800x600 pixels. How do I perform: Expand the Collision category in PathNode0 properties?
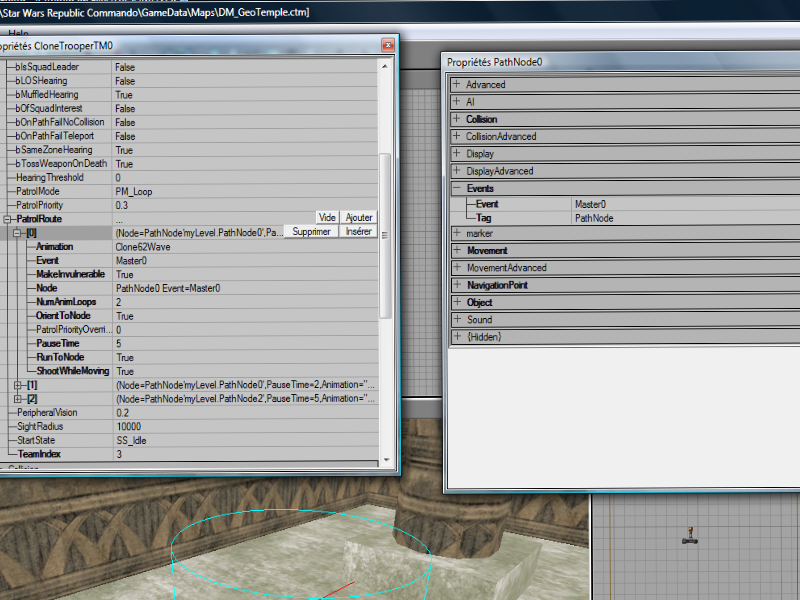[x=457, y=119]
